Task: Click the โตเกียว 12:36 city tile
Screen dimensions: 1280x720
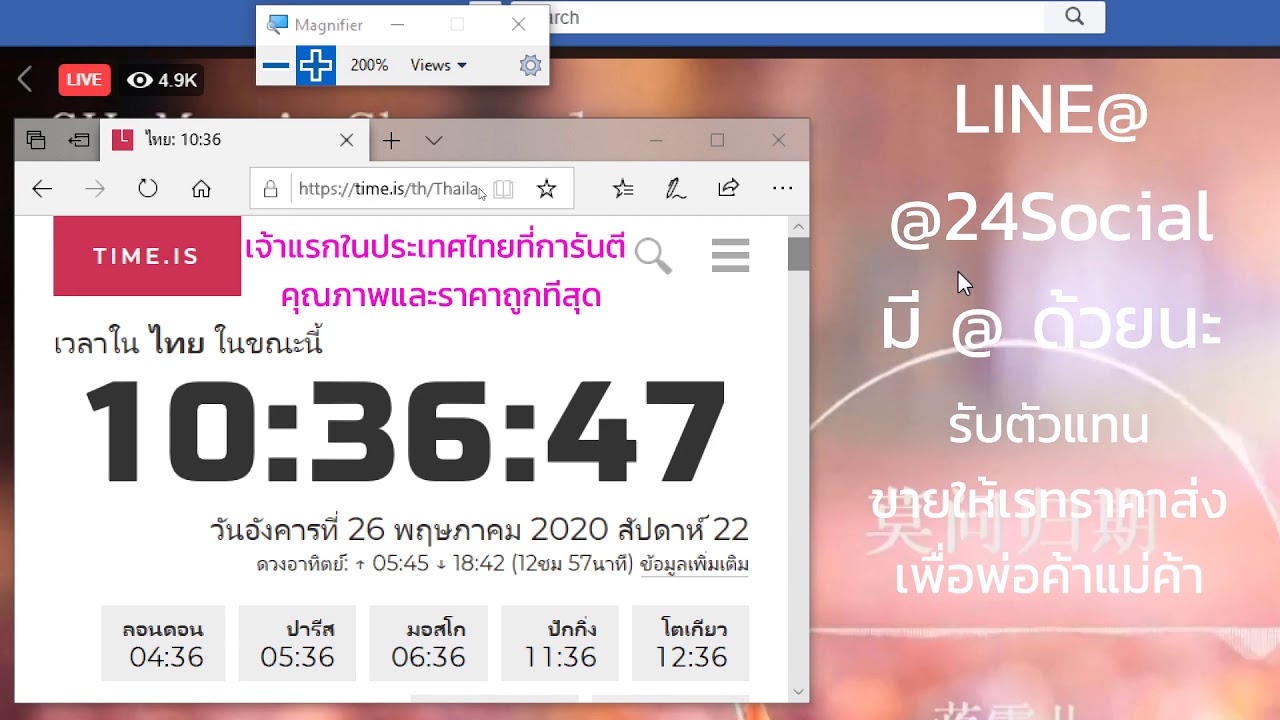Action: click(691, 644)
